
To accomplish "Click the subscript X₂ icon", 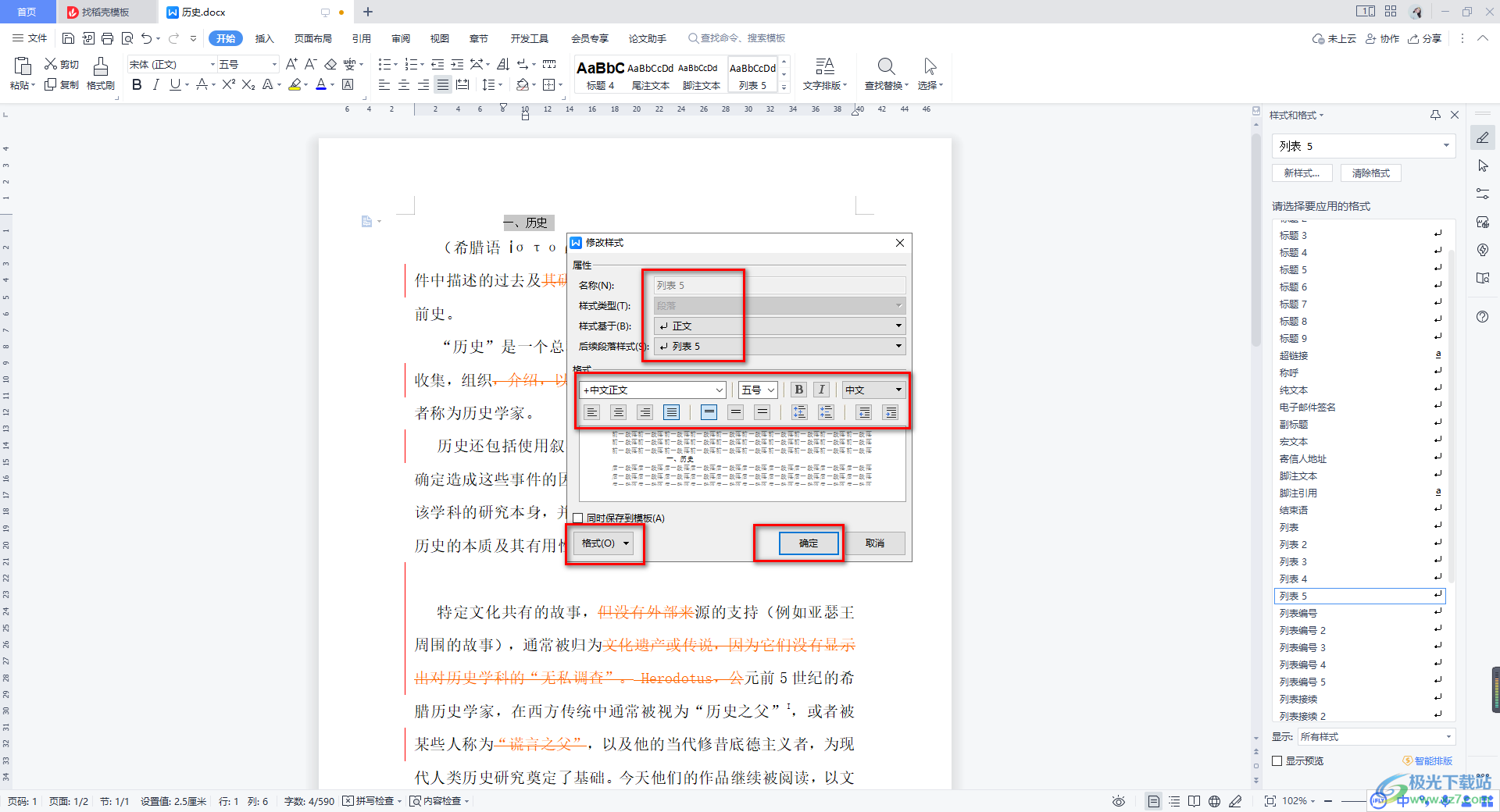I will (x=248, y=84).
